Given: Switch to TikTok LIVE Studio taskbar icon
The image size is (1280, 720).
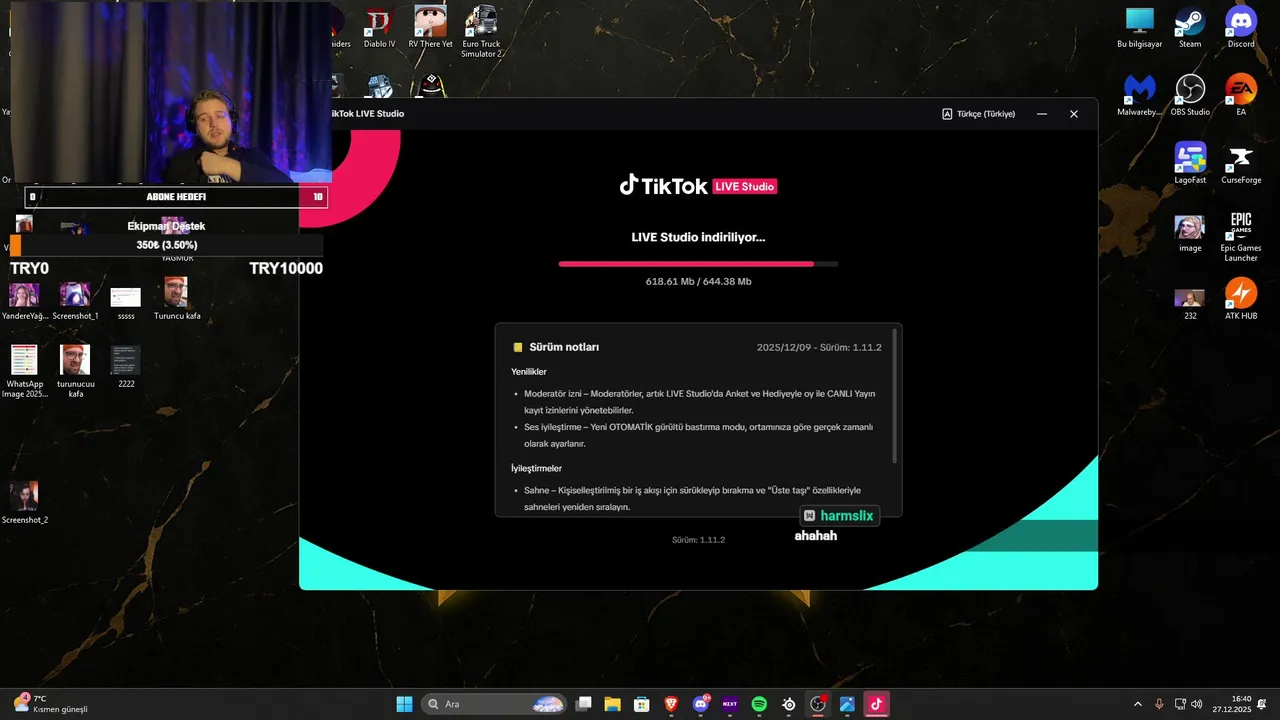Looking at the screenshot, I should [876, 704].
